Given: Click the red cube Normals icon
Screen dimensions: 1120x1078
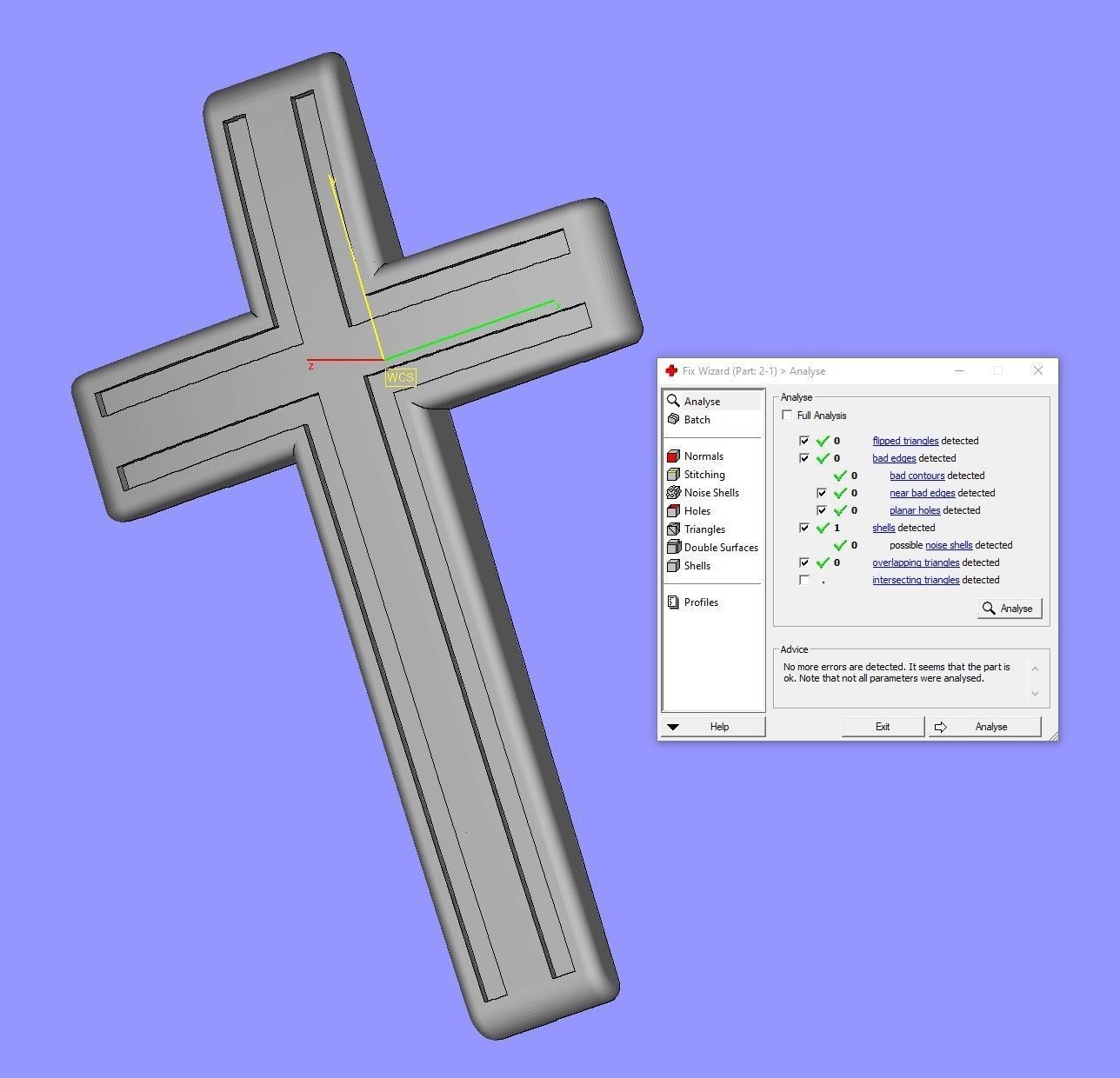Looking at the screenshot, I should tap(673, 456).
